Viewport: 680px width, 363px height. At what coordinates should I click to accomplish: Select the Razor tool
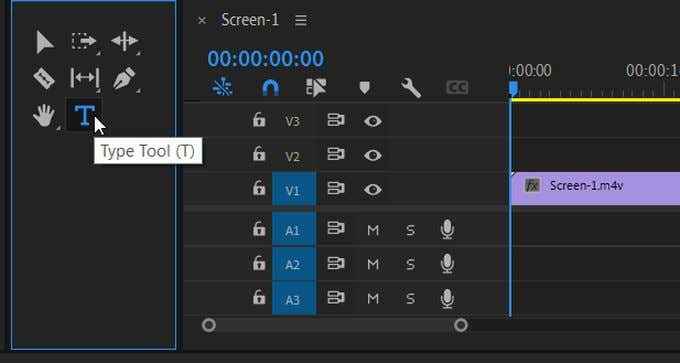point(44,79)
